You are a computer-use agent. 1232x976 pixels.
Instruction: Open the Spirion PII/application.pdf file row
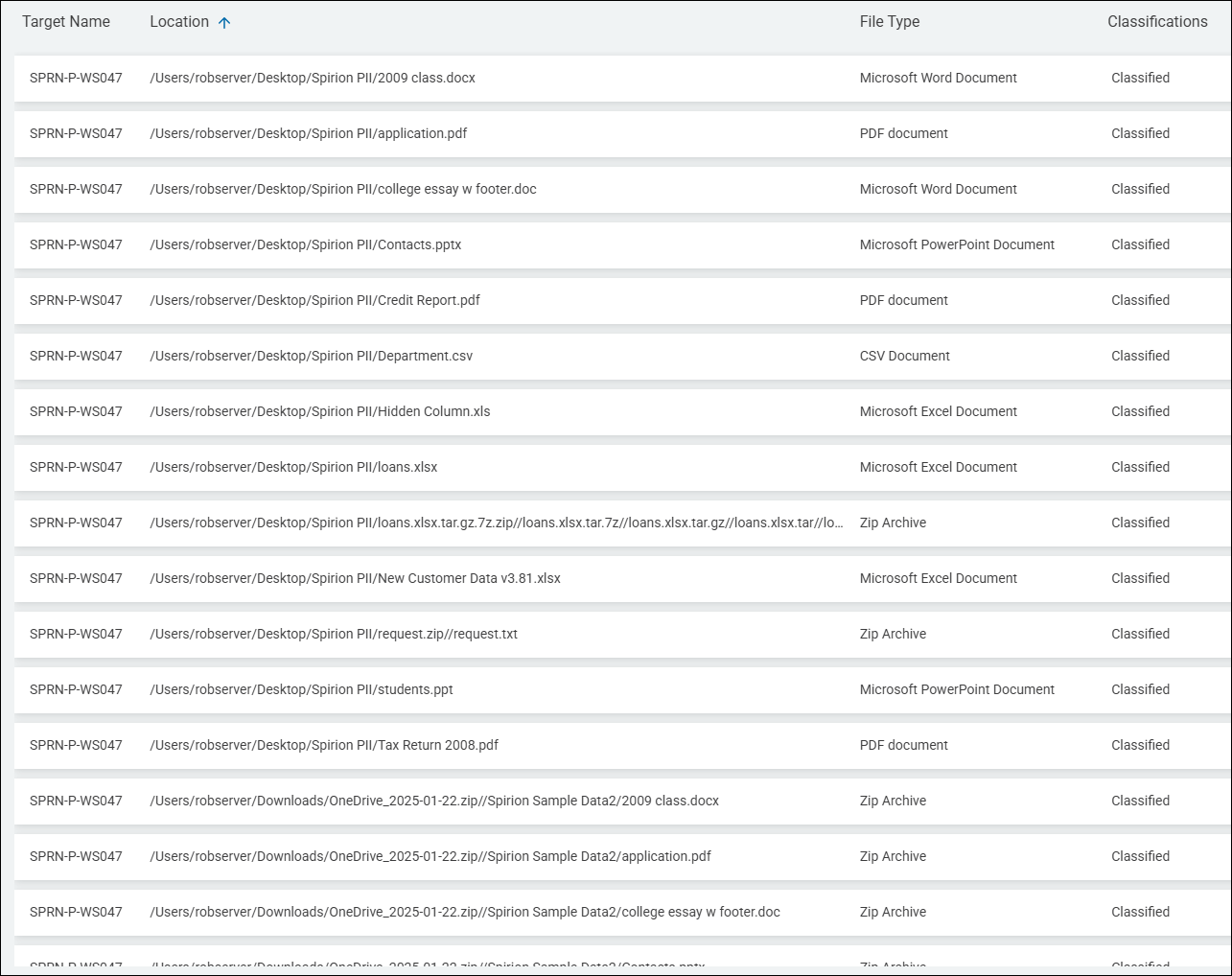[309, 134]
